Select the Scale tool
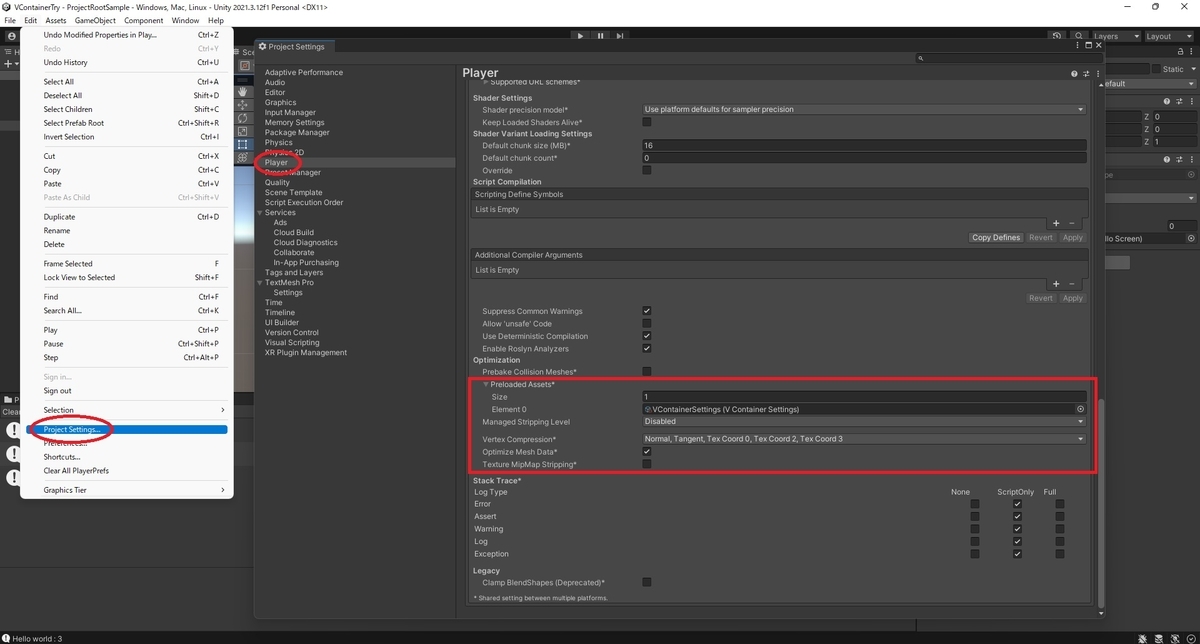Image resolution: width=1200 pixels, height=644 pixels. (x=241, y=128)
